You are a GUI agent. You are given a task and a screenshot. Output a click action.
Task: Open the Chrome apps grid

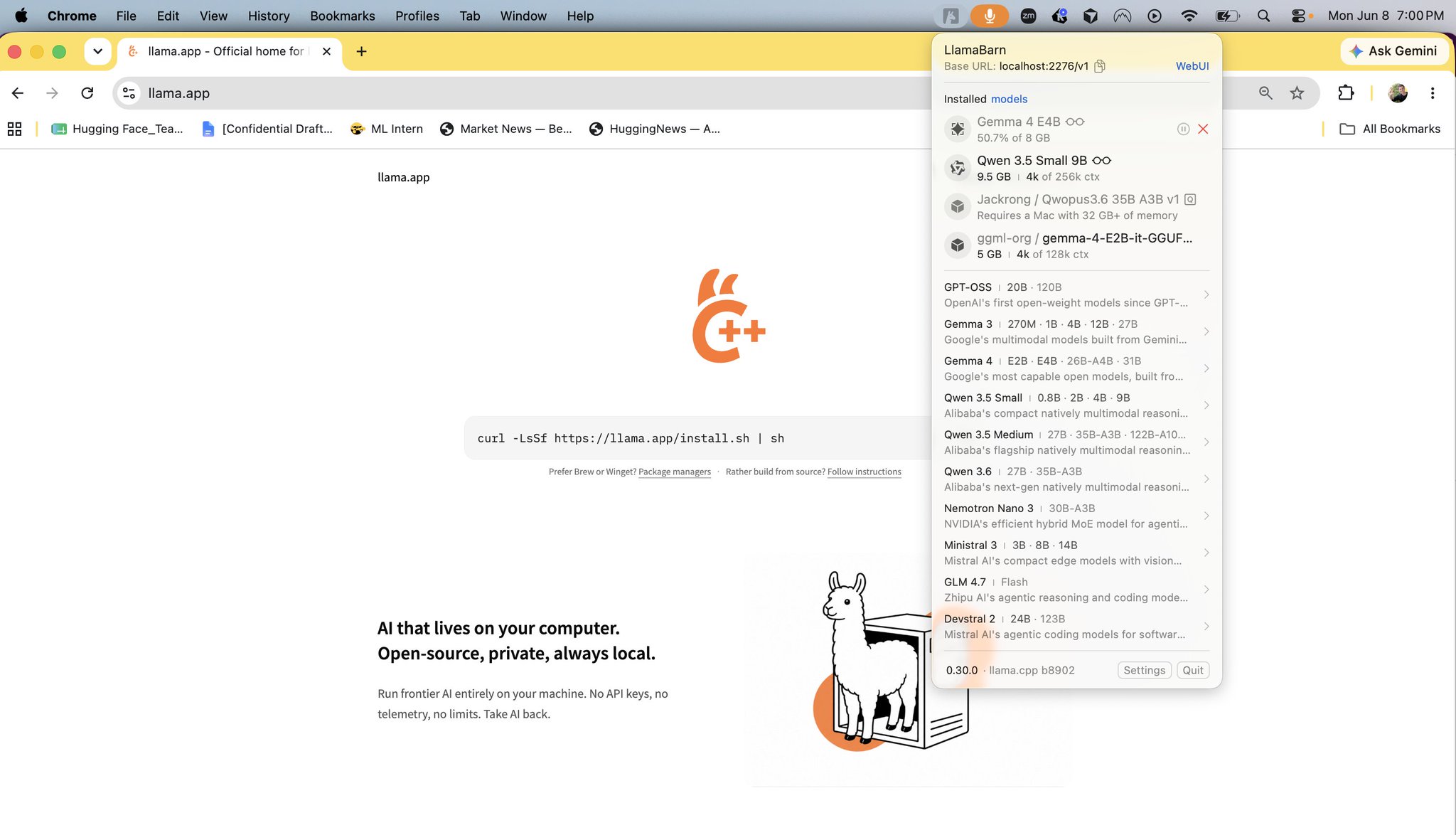14,129
